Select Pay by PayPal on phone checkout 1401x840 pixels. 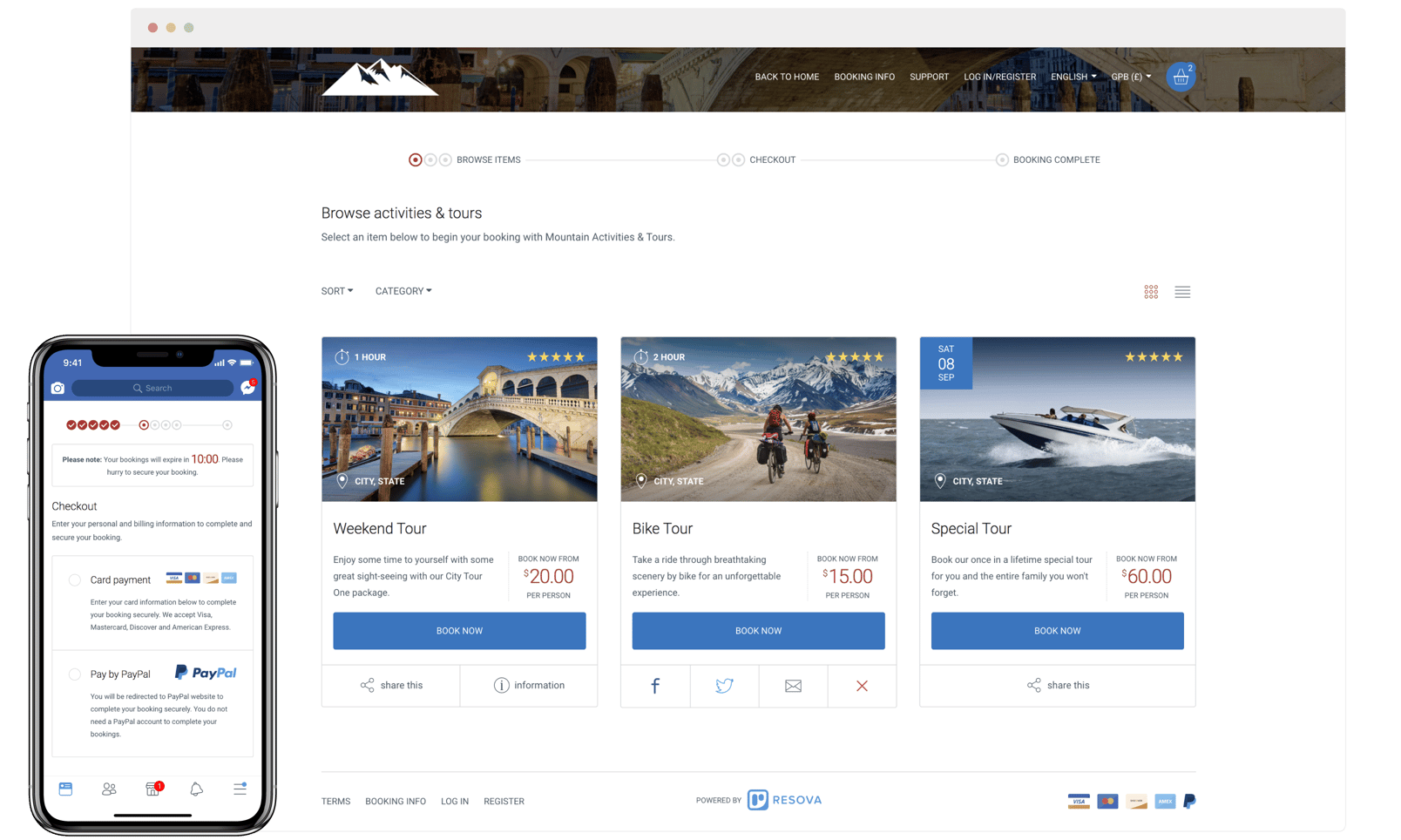coord(75,674)
